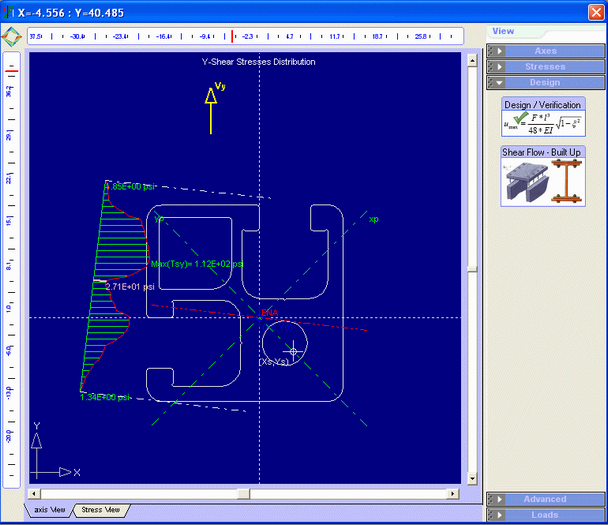608x525 pixels.
Task: Open the Design / Verification formula tool
Action: pos(543,117)
